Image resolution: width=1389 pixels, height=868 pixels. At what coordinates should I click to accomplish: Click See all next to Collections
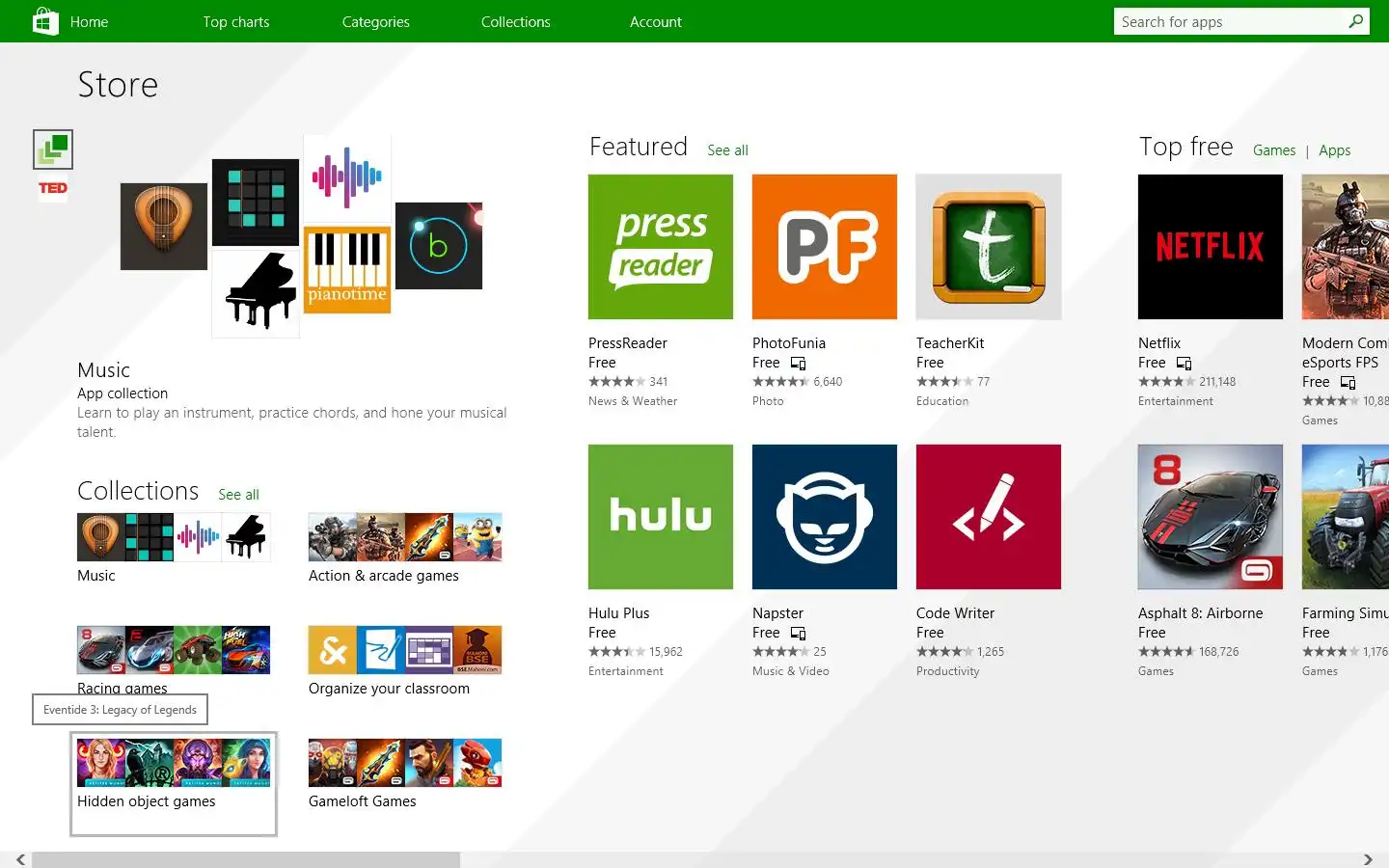pos(238,495)
